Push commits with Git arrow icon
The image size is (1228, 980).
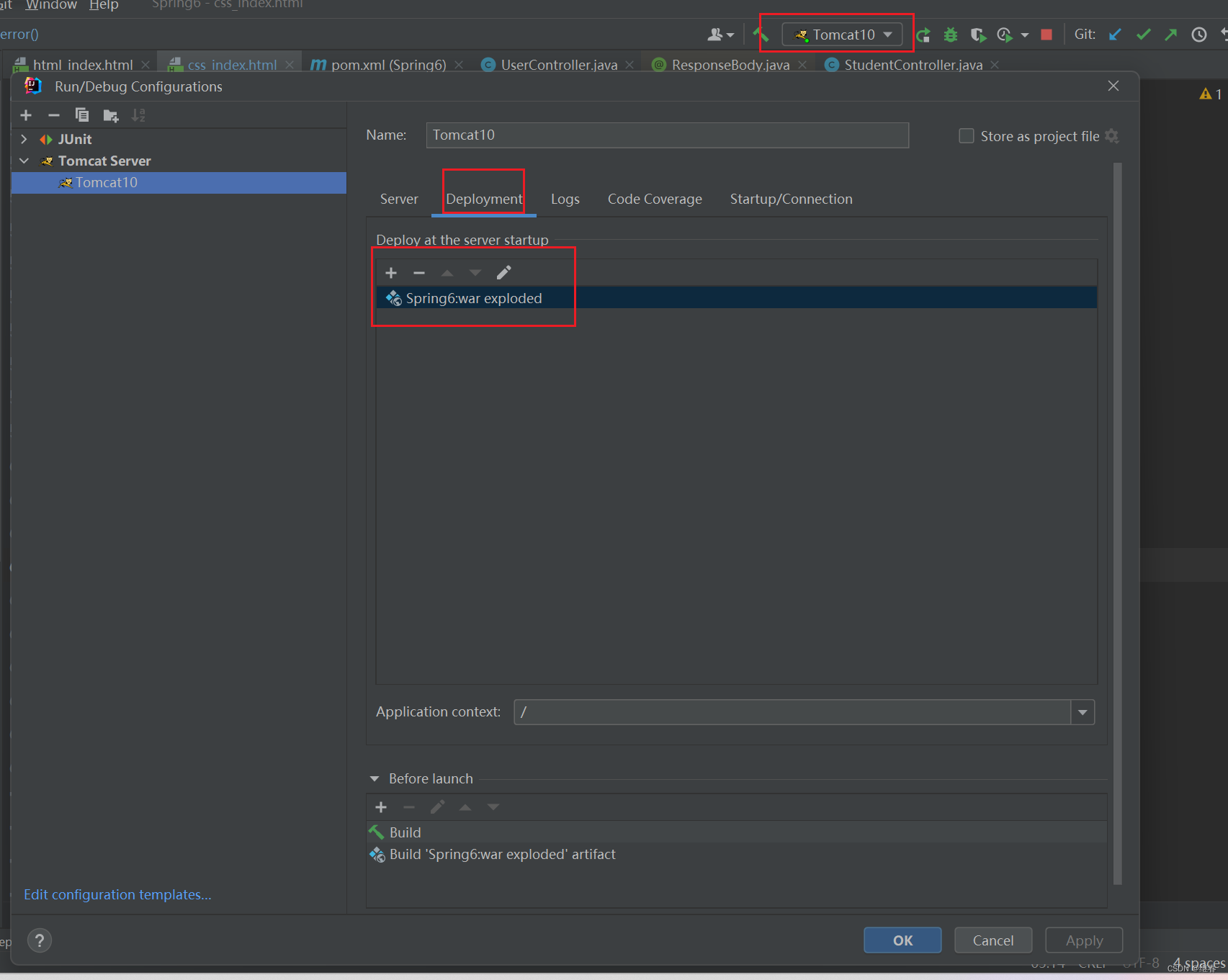[x=1171, y=35]
